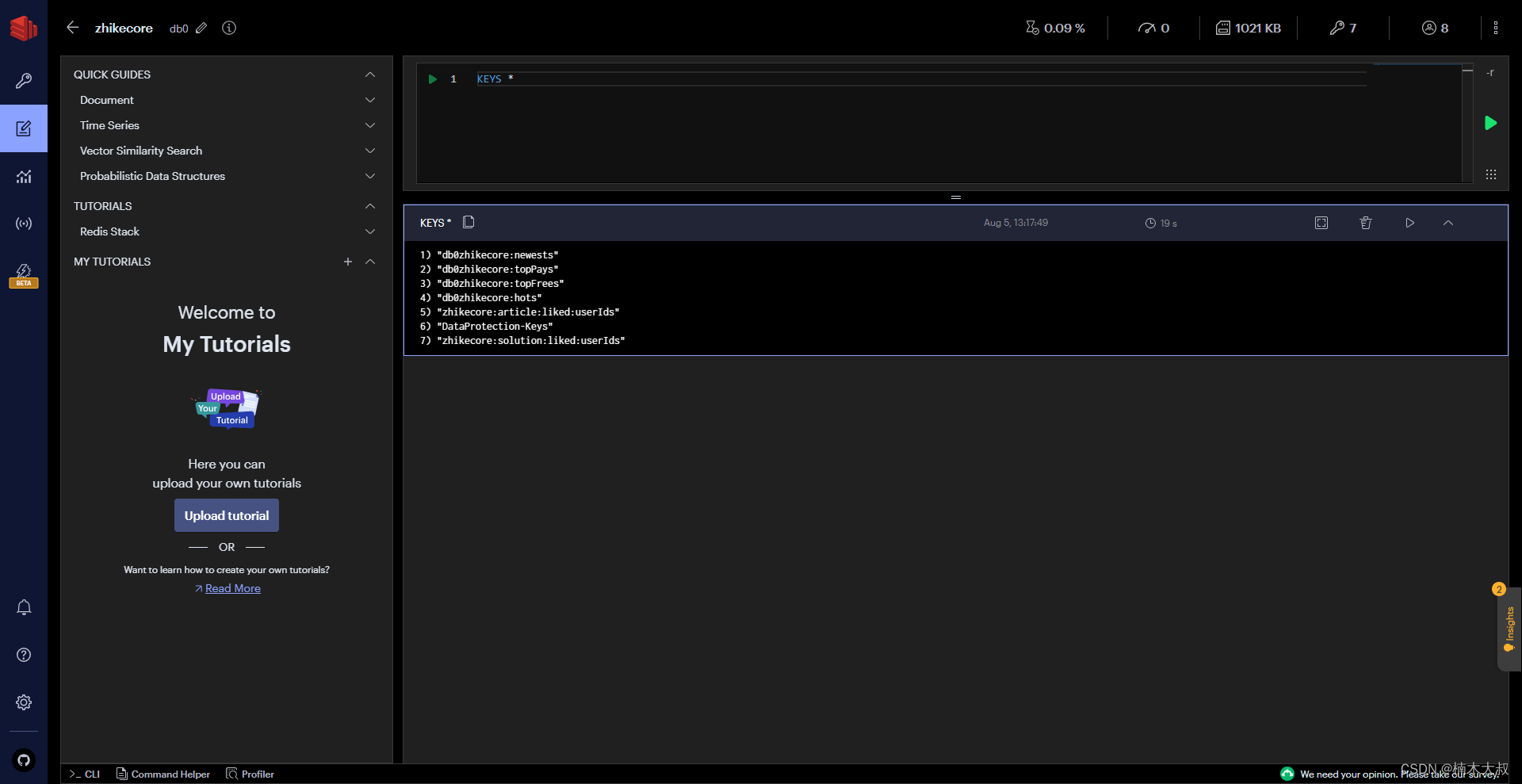Delete the KEYS * command result
The height and width of the screenshot is (784, 1522).
coord(1366,223)
